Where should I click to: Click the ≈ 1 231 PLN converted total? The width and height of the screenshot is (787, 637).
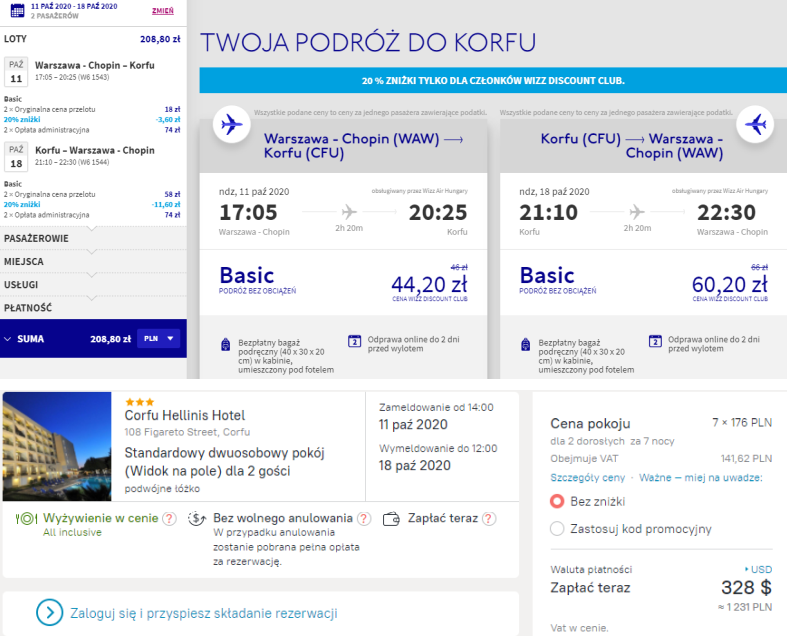(x=745, y=607)
